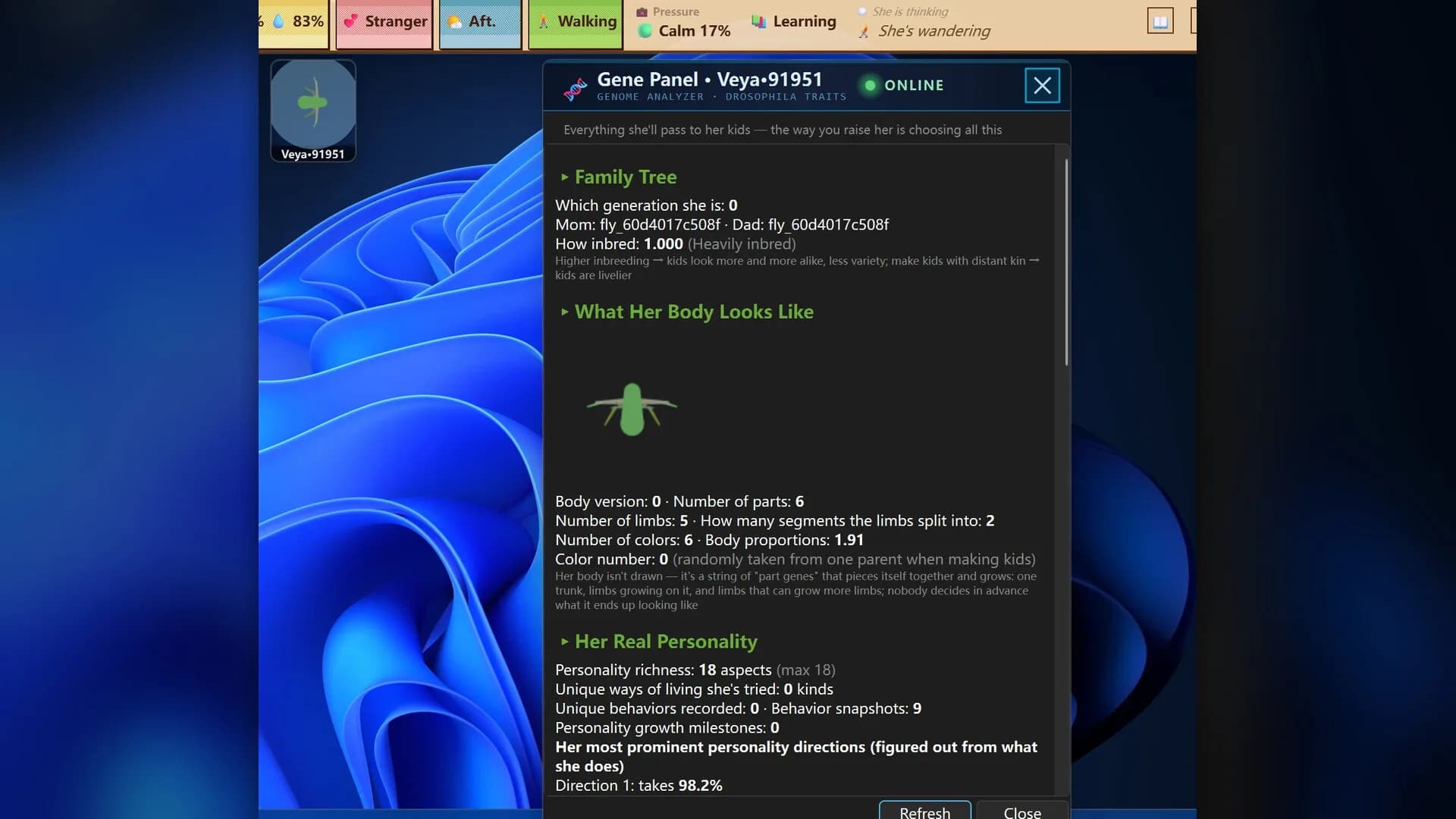Click the Gene Panel vertical scrollbar
This screenshot has width=1456, height=819.
[x=1066, y=262]
